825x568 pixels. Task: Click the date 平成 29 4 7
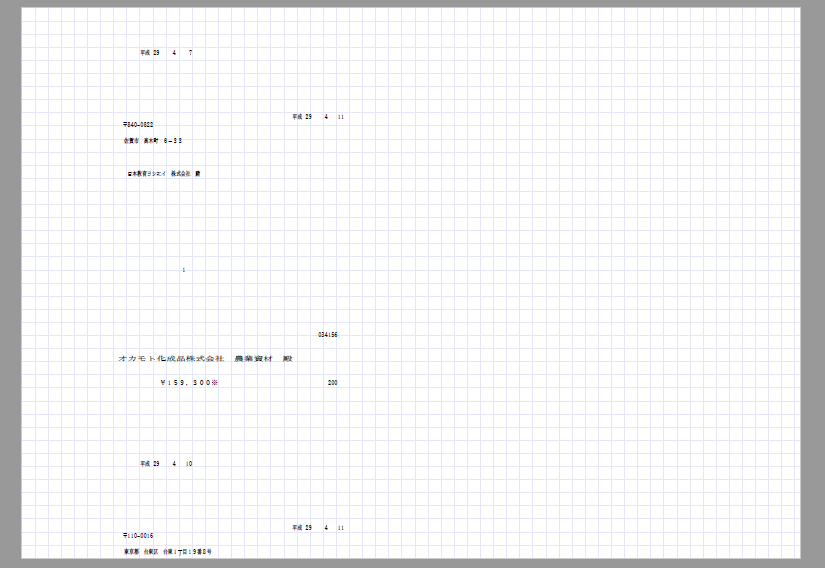[x=166, y=52]
